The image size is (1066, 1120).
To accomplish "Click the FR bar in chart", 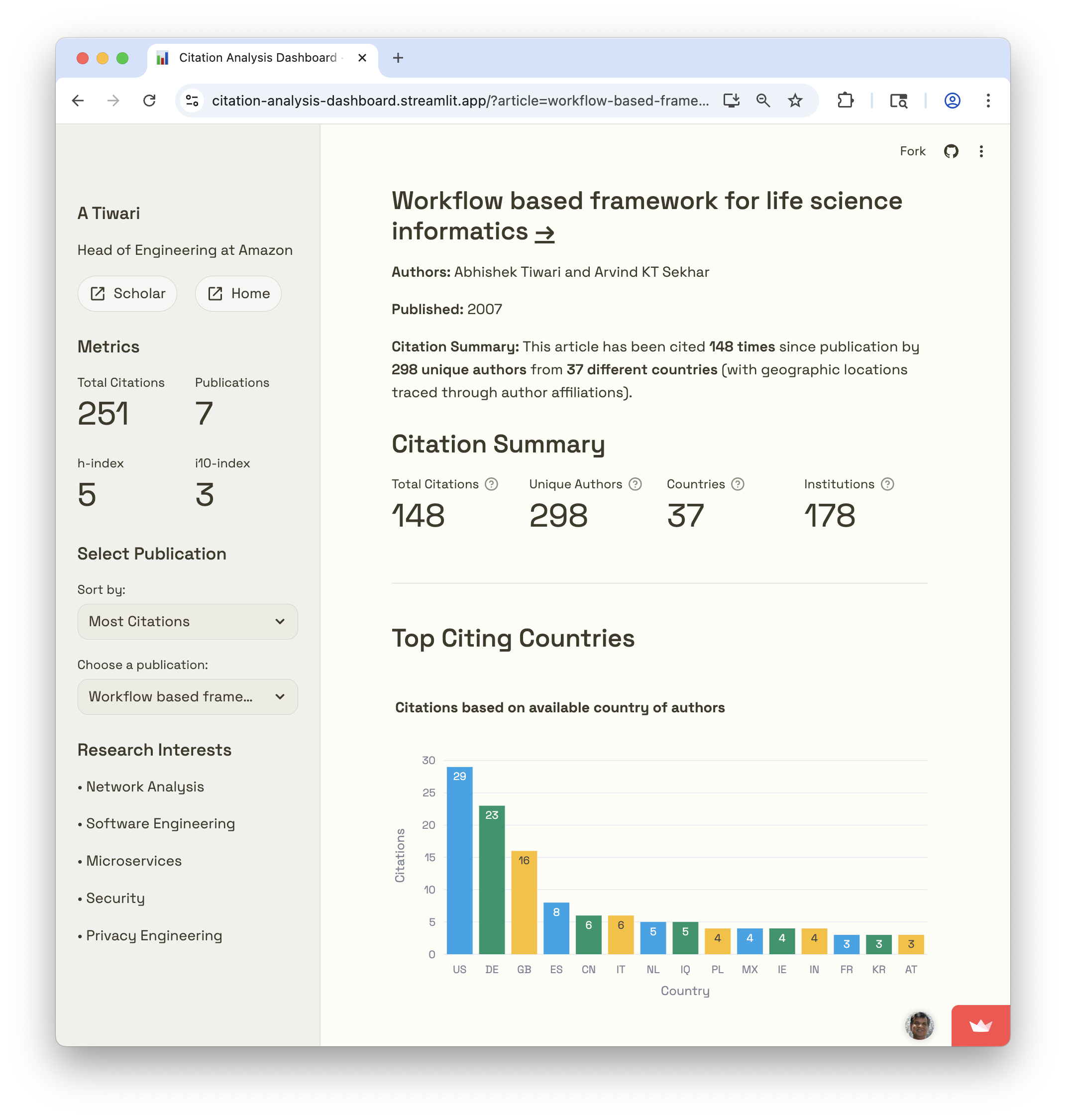I will [x=846, y=944].
